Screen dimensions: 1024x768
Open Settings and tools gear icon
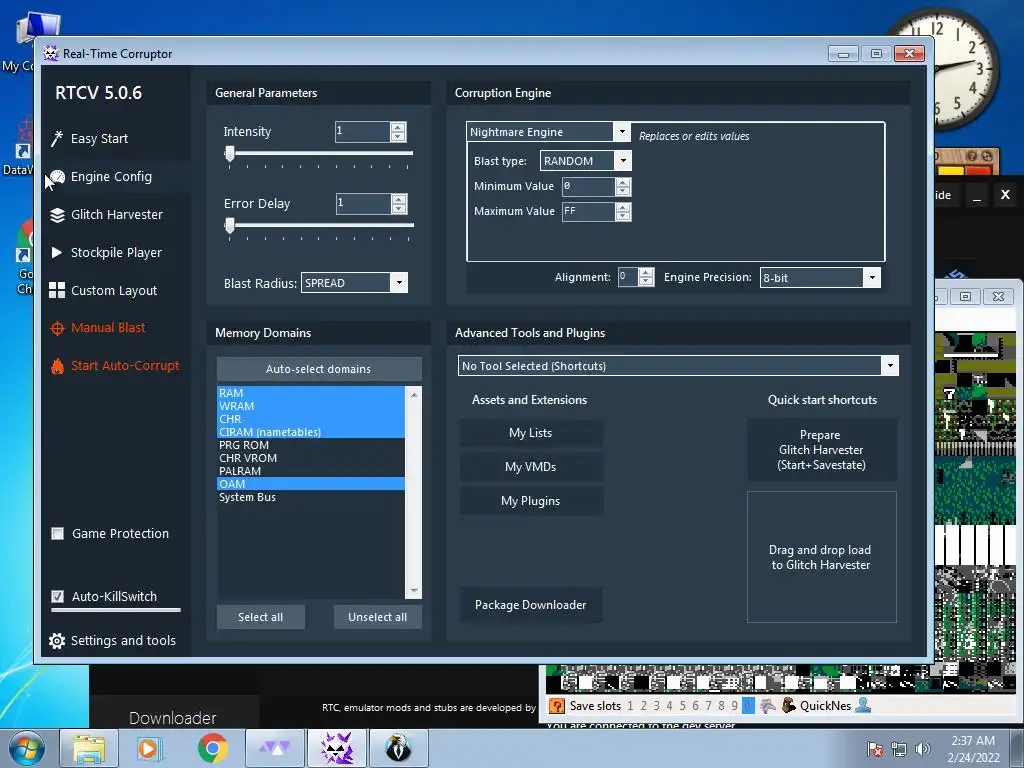point(57,641)
